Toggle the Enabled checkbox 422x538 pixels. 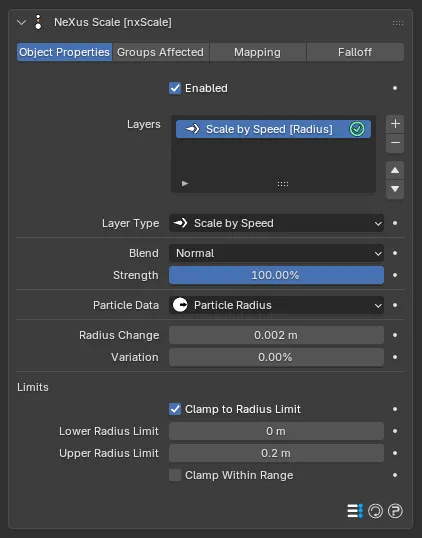(x=175, y=88)
